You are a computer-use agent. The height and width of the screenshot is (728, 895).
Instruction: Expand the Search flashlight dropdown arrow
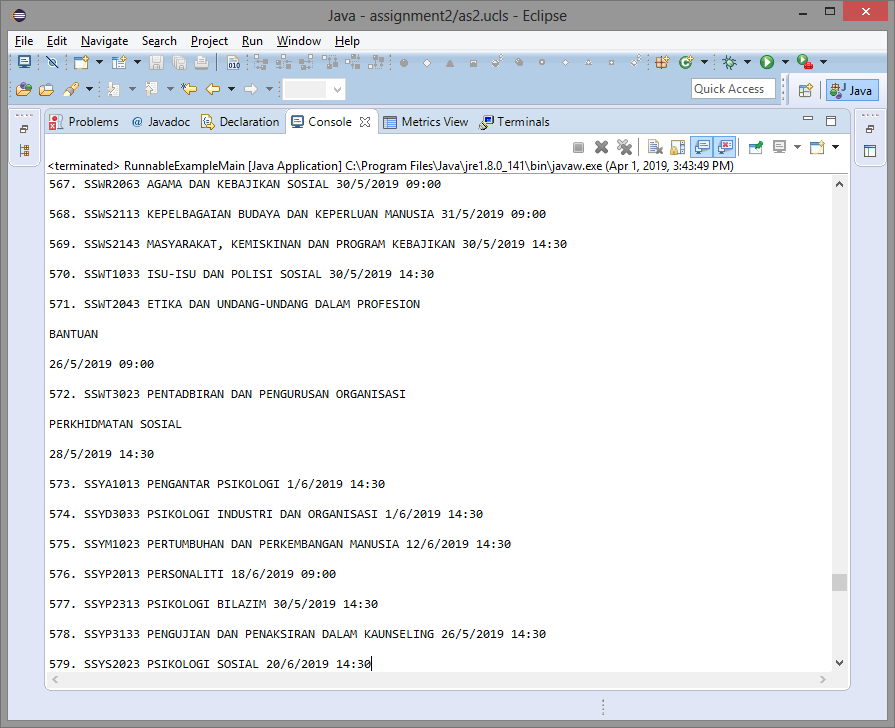(x=90, y=89)
